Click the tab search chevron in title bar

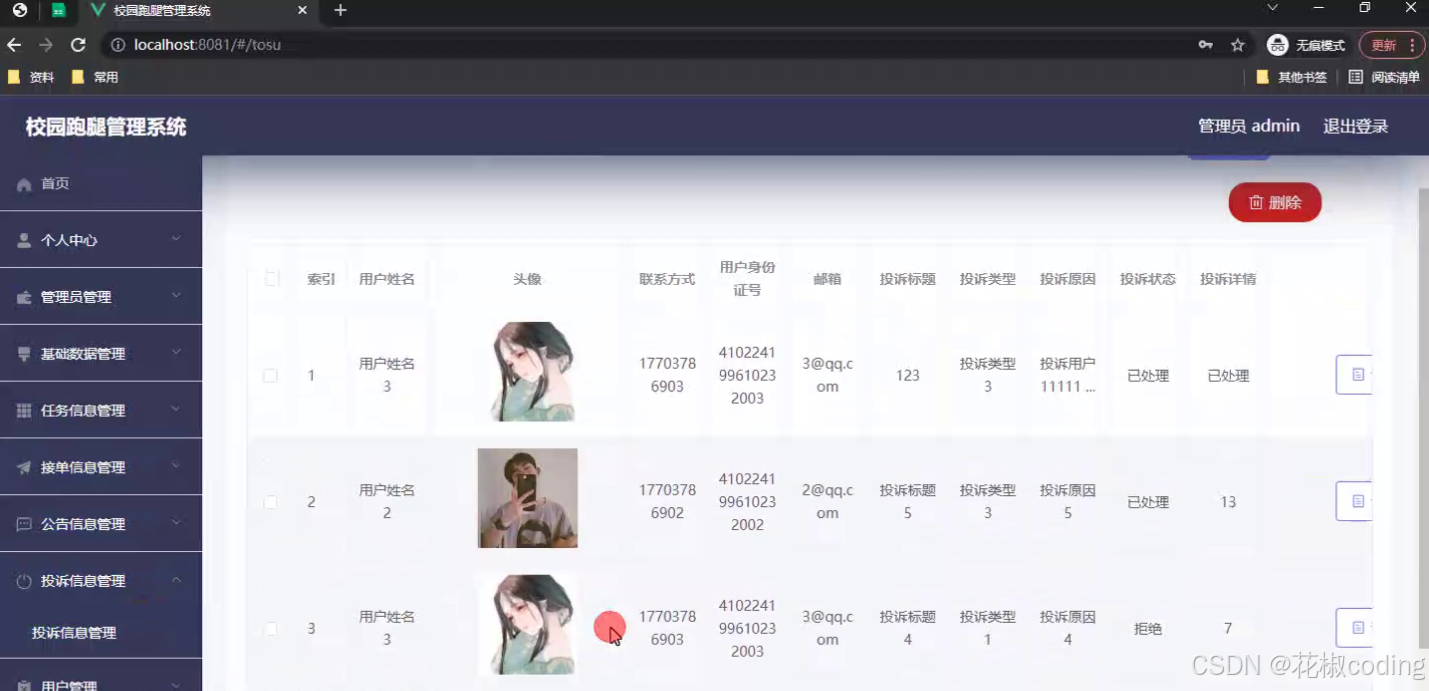pos(1273,8)
